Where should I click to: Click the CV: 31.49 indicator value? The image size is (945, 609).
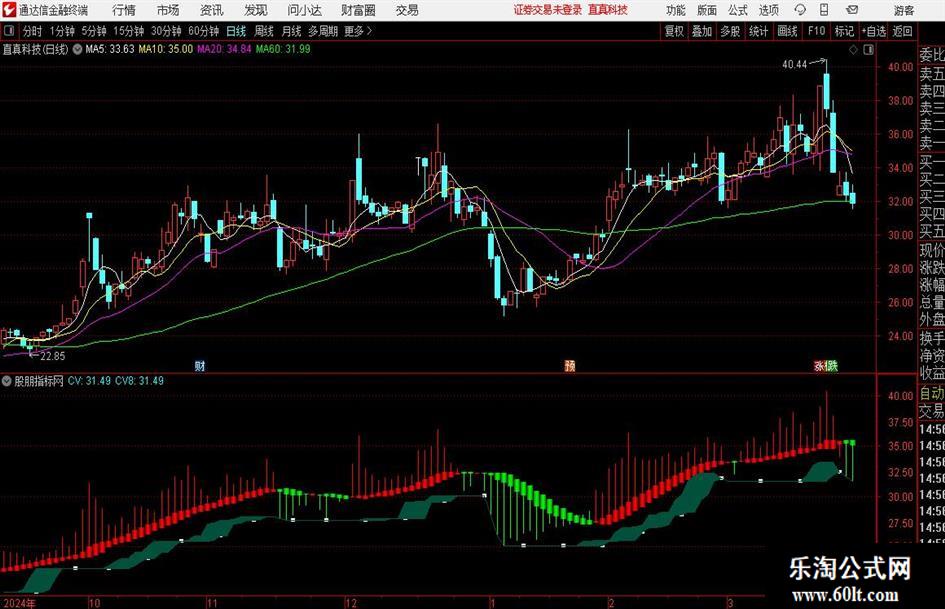click(x=89, y=381)
